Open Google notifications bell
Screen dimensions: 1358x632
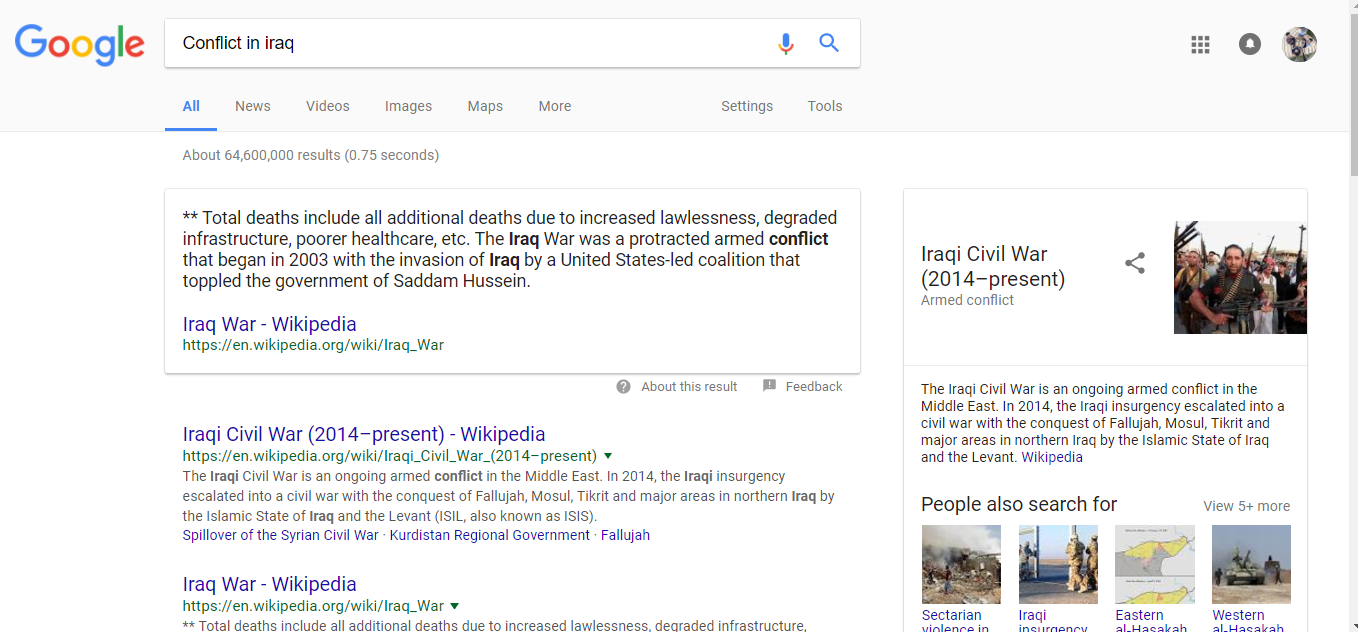click(x=1249, y=44)
